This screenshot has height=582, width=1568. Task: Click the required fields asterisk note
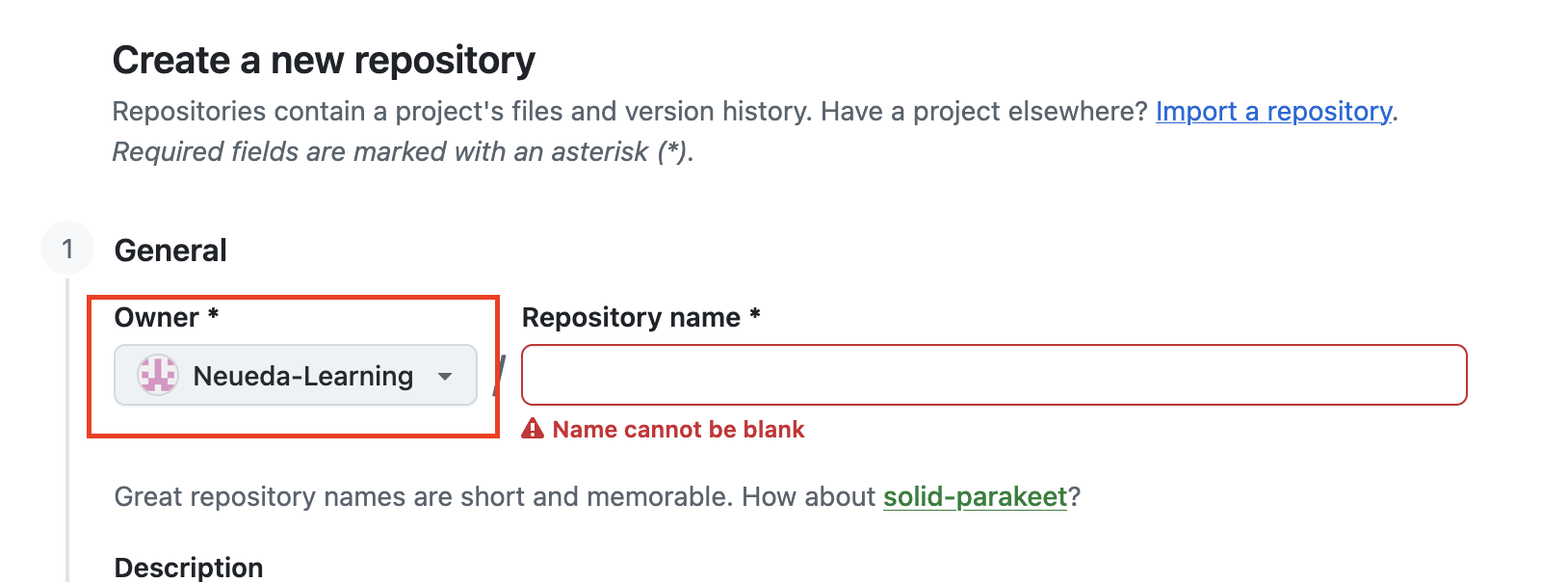click(403, 152)
